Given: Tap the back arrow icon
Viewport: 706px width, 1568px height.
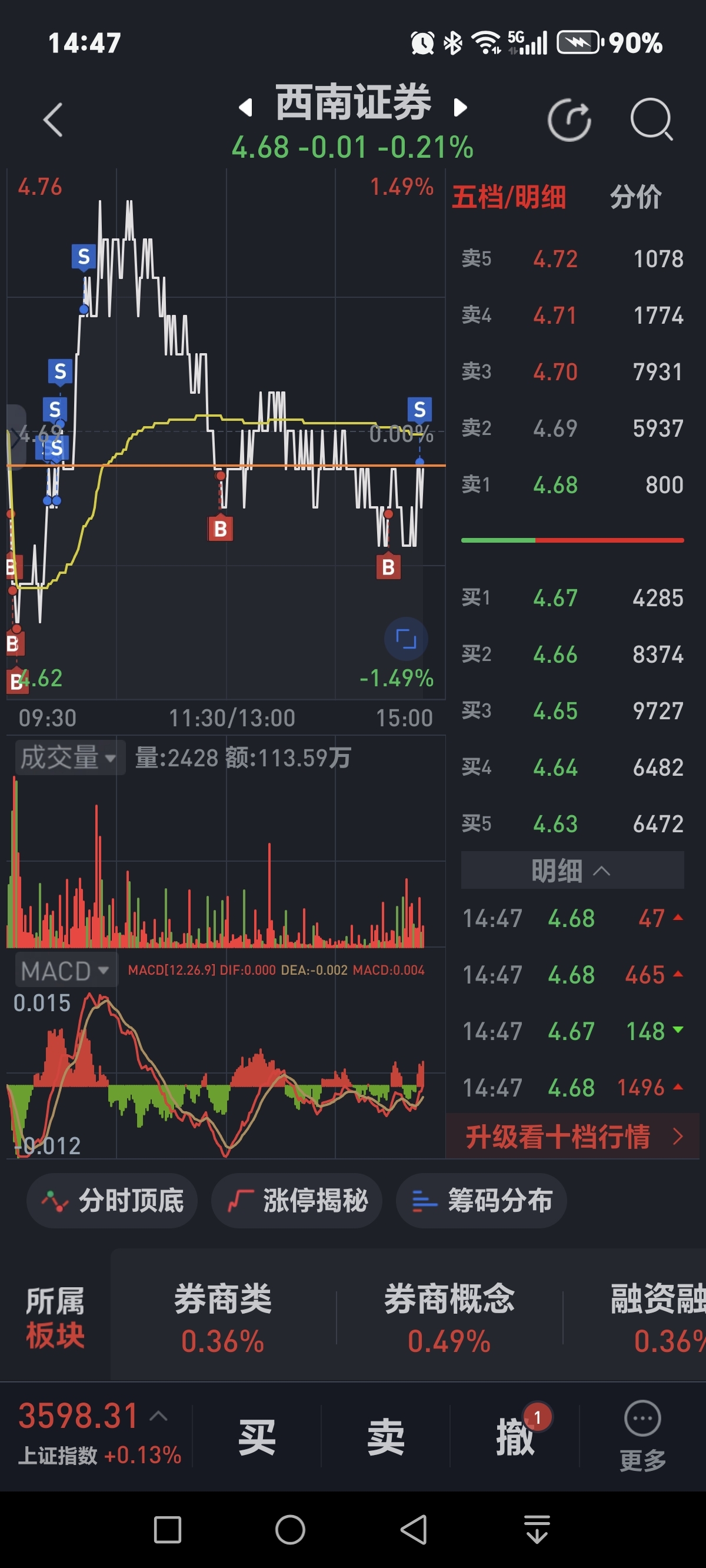Looking at the screenshot, I should pyautogui.click(x=54, y=119).
